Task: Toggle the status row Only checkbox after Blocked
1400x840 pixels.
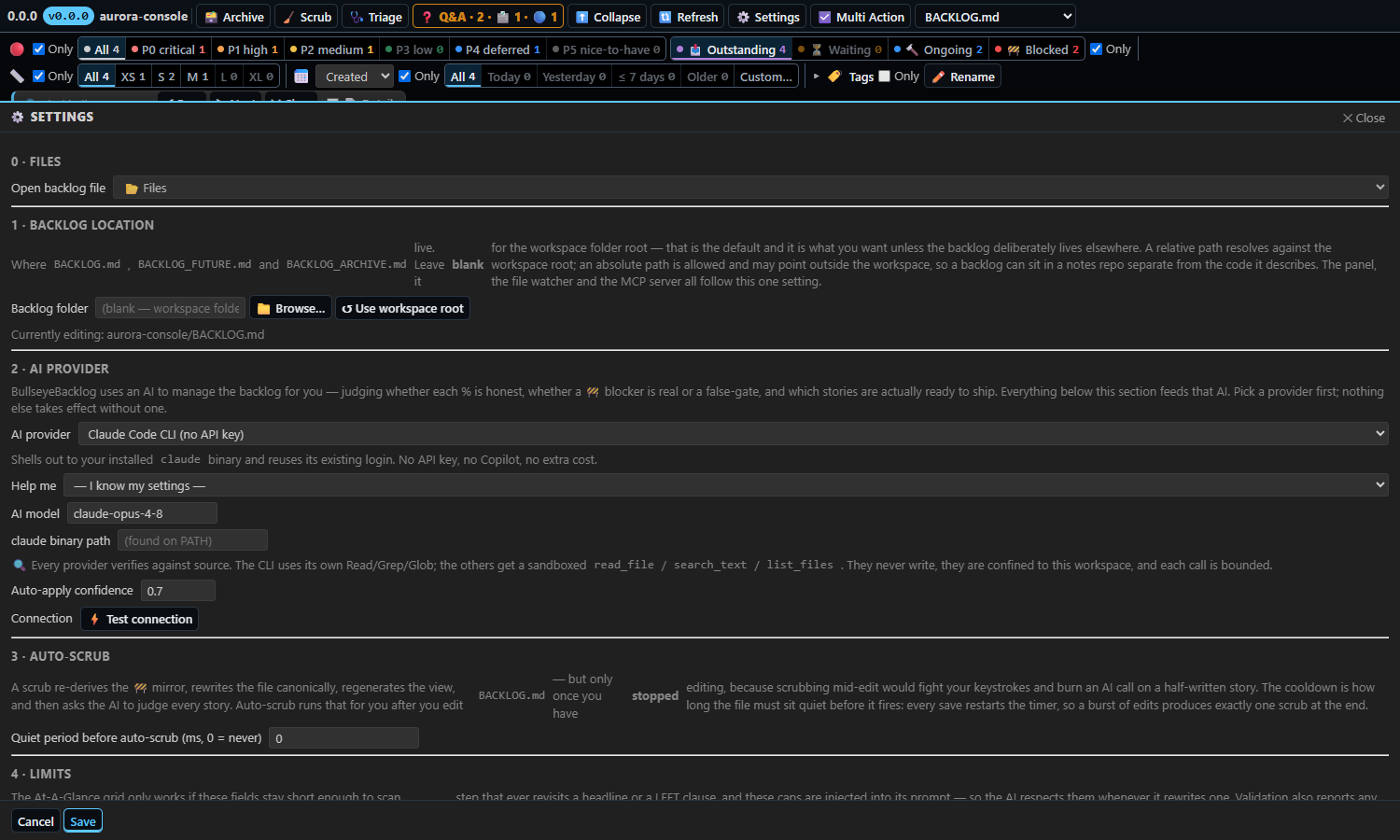Action: click(1097, 49)
